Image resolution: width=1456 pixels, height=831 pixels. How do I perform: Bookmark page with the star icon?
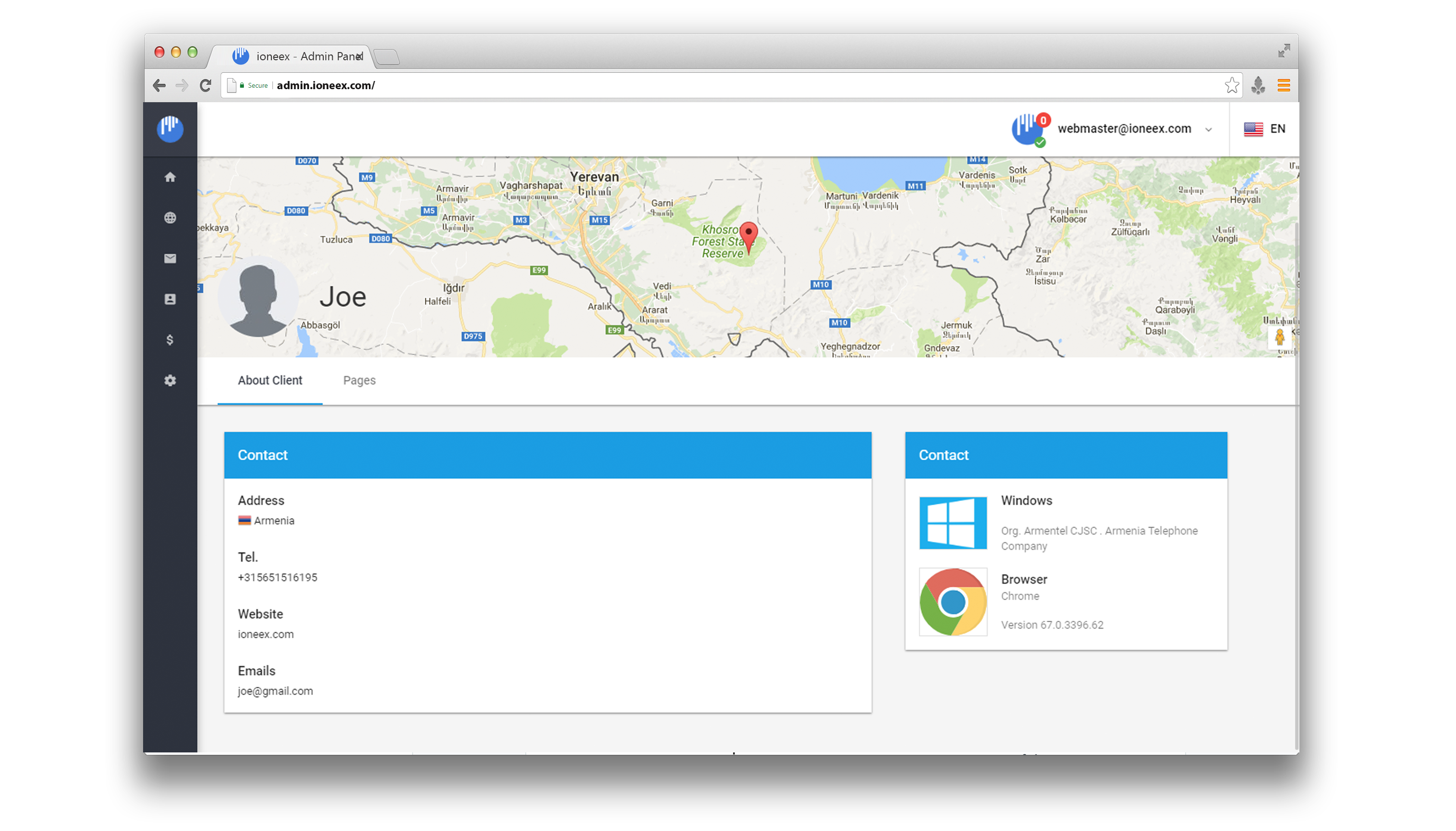coord(1231,86)
